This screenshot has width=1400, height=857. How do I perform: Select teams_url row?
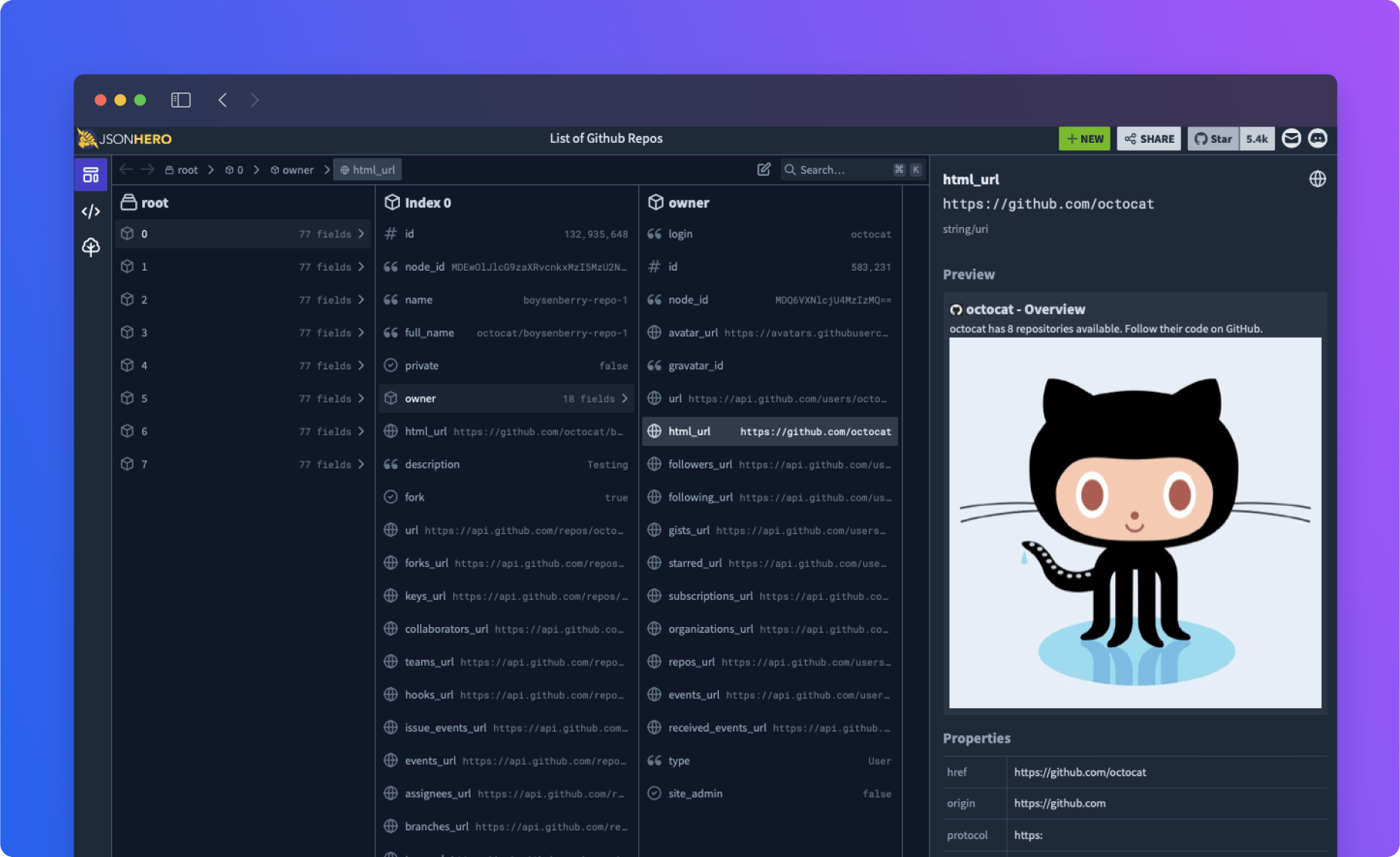(506, 662)
